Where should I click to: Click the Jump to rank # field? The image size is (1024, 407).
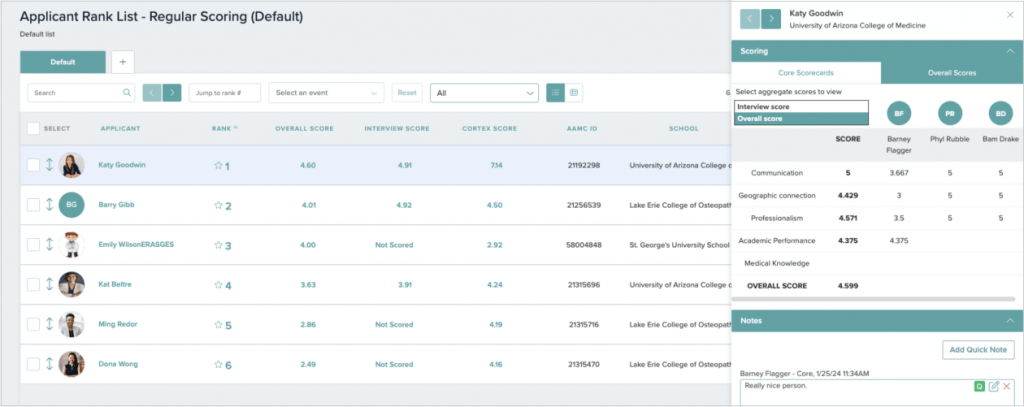tap(225, 93)
